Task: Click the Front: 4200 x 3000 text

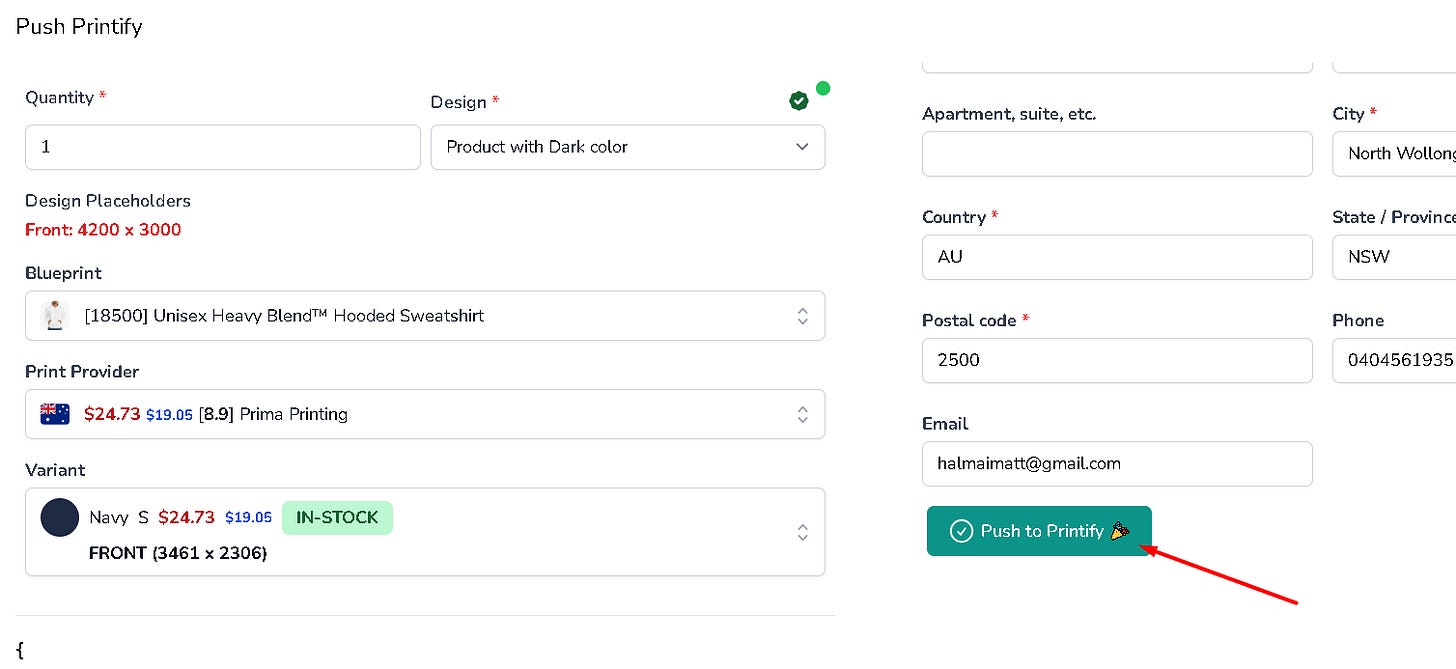Action: tap(103, 230)
